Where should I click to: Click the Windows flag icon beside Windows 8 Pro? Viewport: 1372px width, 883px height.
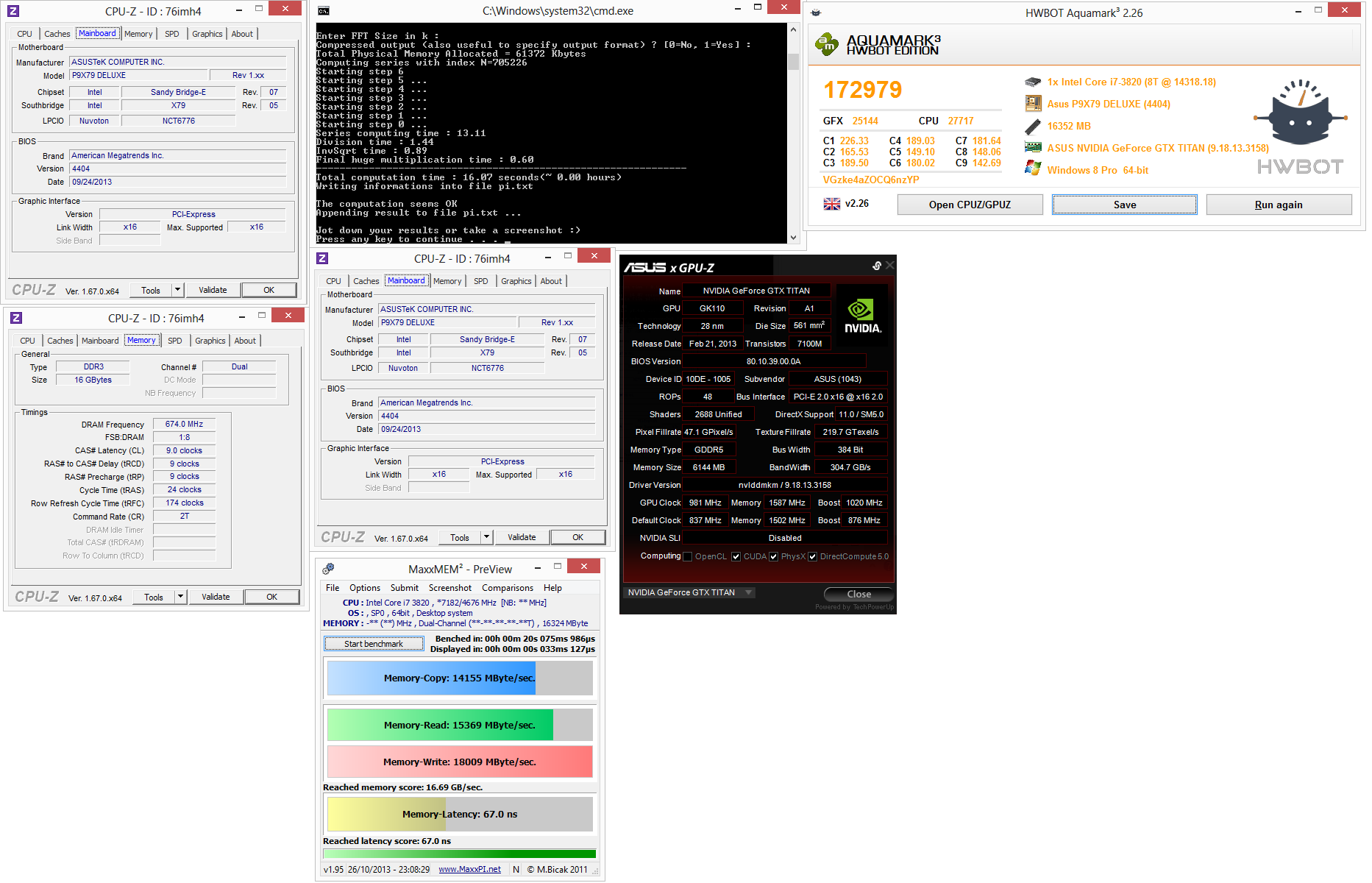(1033, 169)
